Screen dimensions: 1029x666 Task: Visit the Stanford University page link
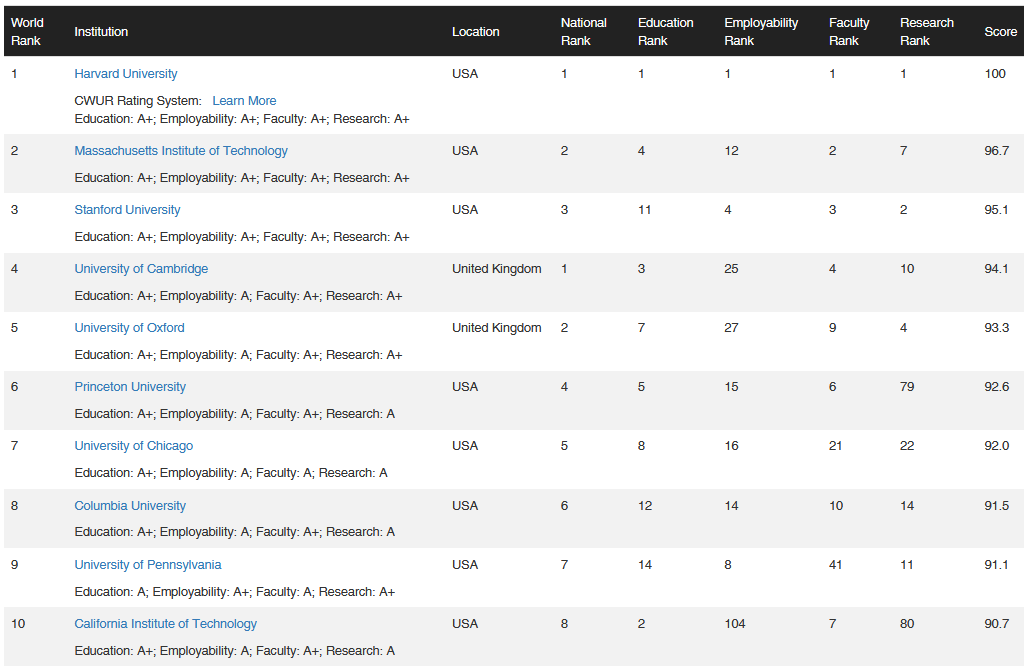[127, 209]
